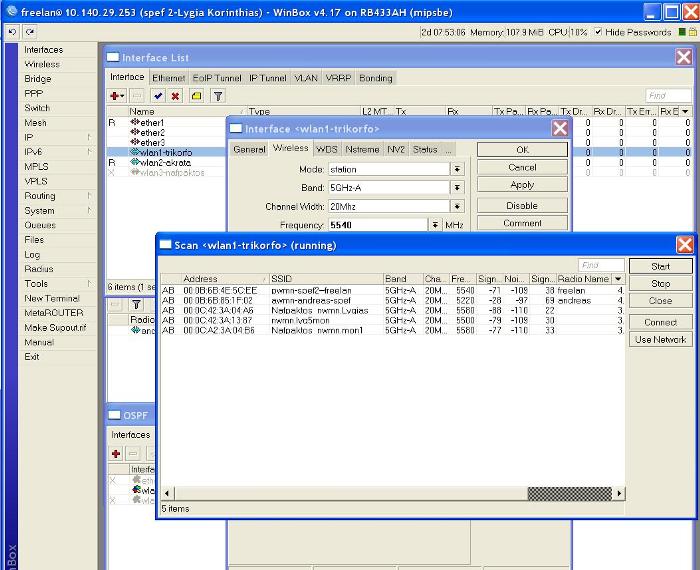This screenshot has height=570, width=700.
Task: Open the funnel filter in Interface List
Action: [x=217, y=96]
